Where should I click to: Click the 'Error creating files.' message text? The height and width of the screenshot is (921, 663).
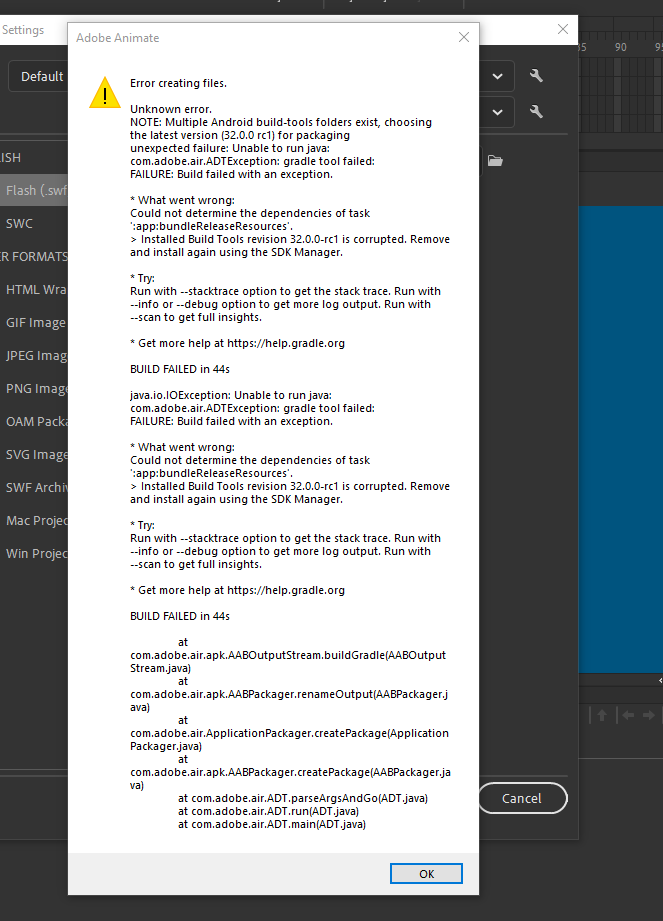(x=178, y=83)
